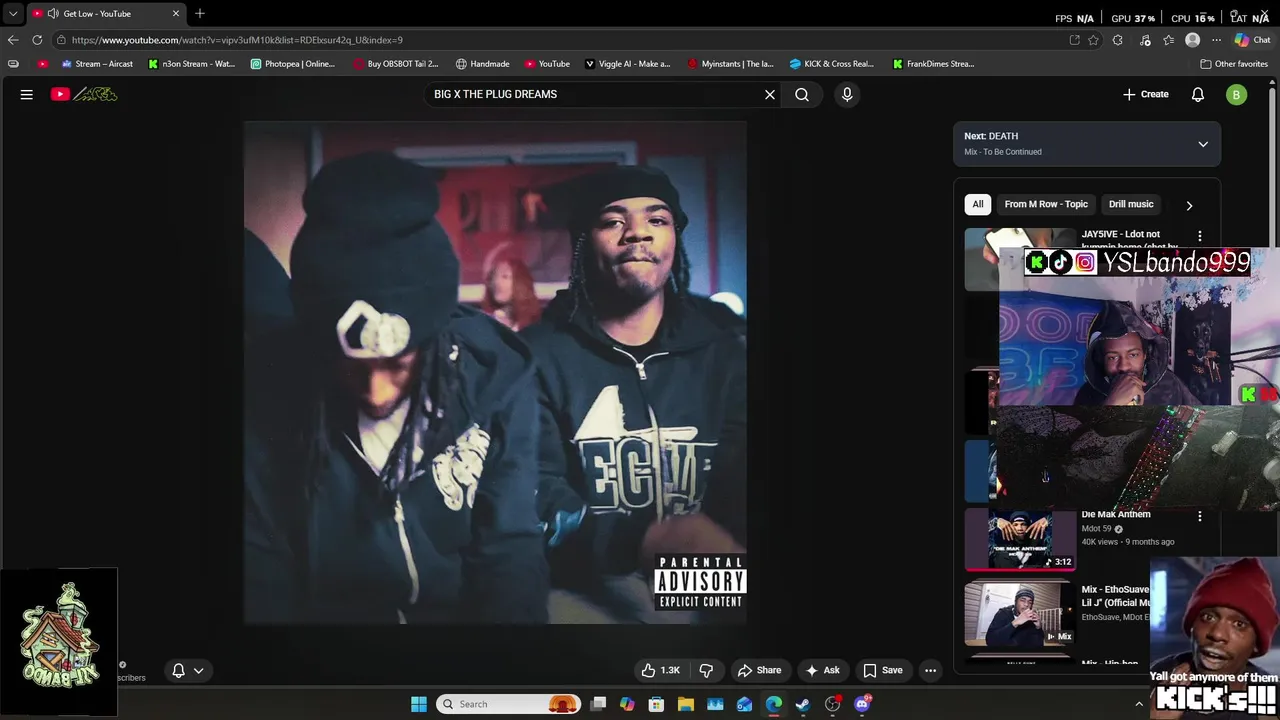Click the YouTube logo home link
Viewport: 1280px width, 720px height.
84,94
